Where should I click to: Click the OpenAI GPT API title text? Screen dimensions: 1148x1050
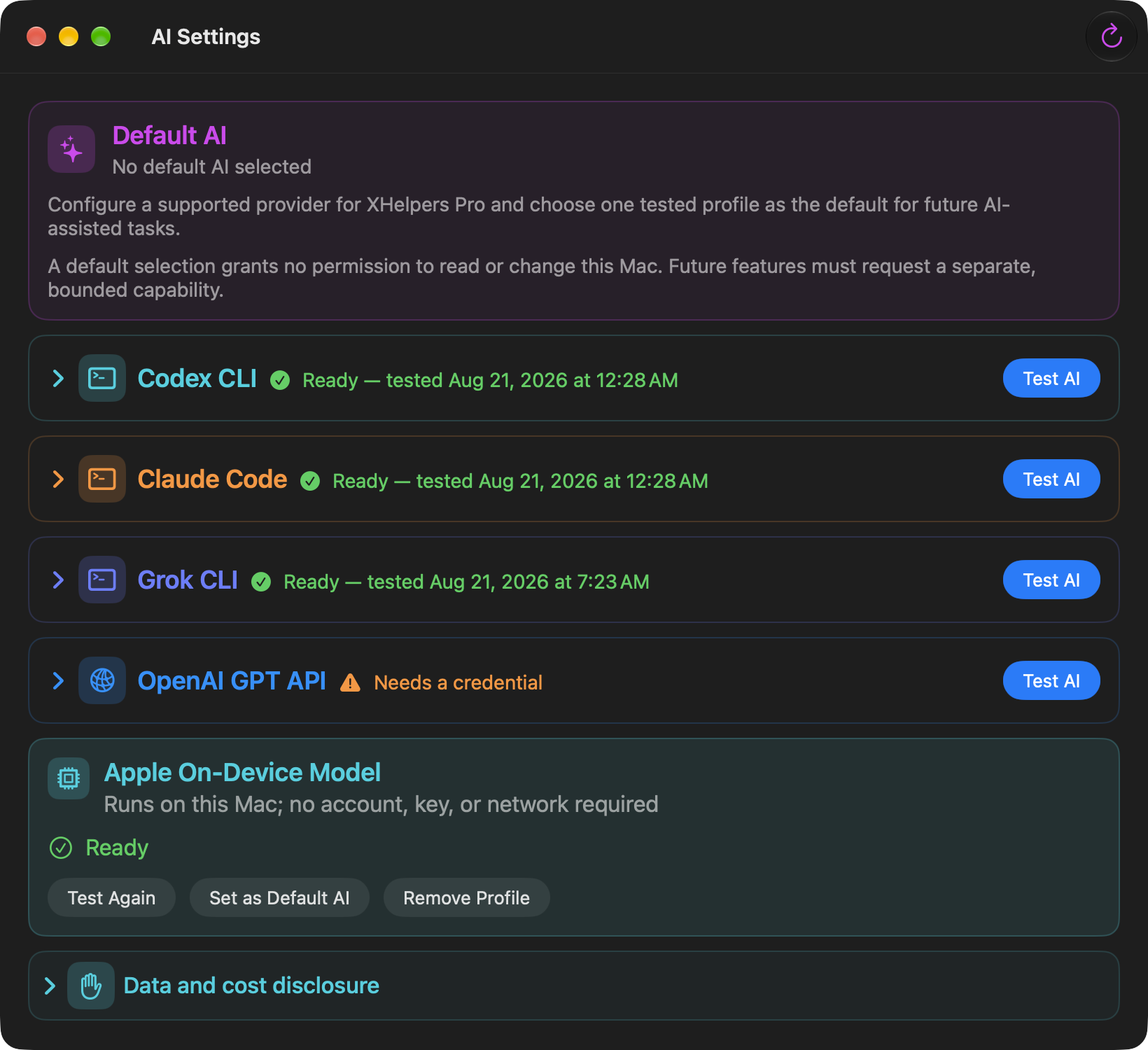pyautogui.click(x=232, y=681)
